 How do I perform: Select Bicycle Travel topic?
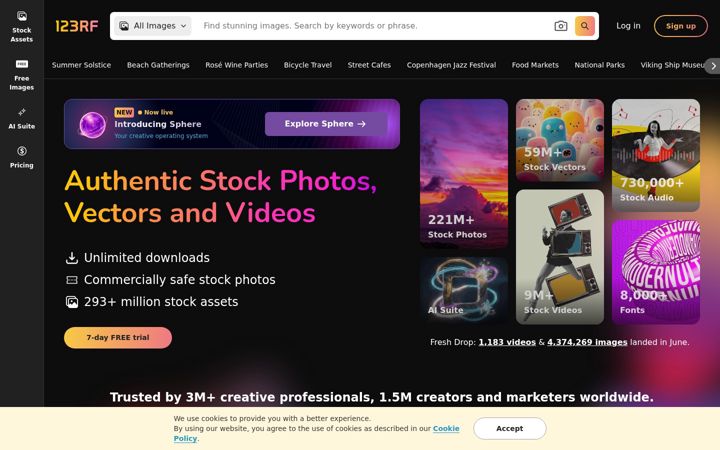308,65
